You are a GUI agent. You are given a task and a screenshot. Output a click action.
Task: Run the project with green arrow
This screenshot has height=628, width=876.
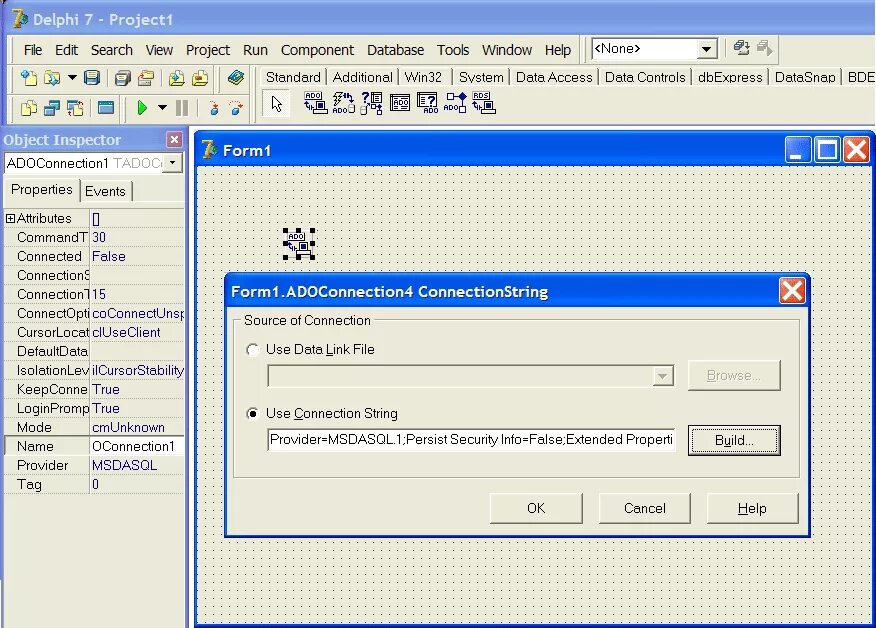tap(142, 107)
